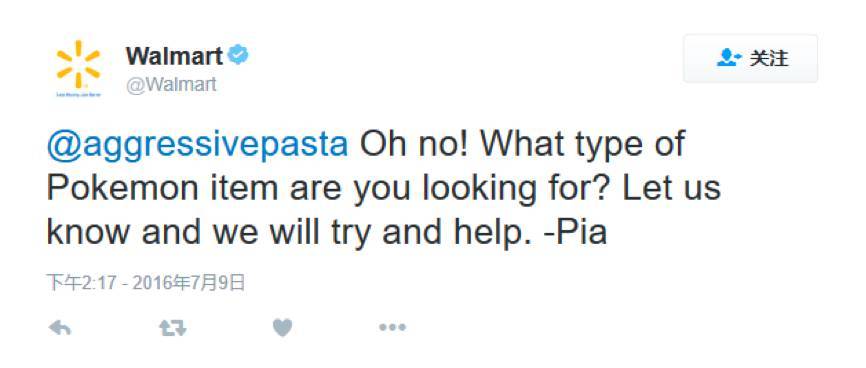866x368 pixels.
Task: Open the three-dot more options menu
Action: coord(393,328)
